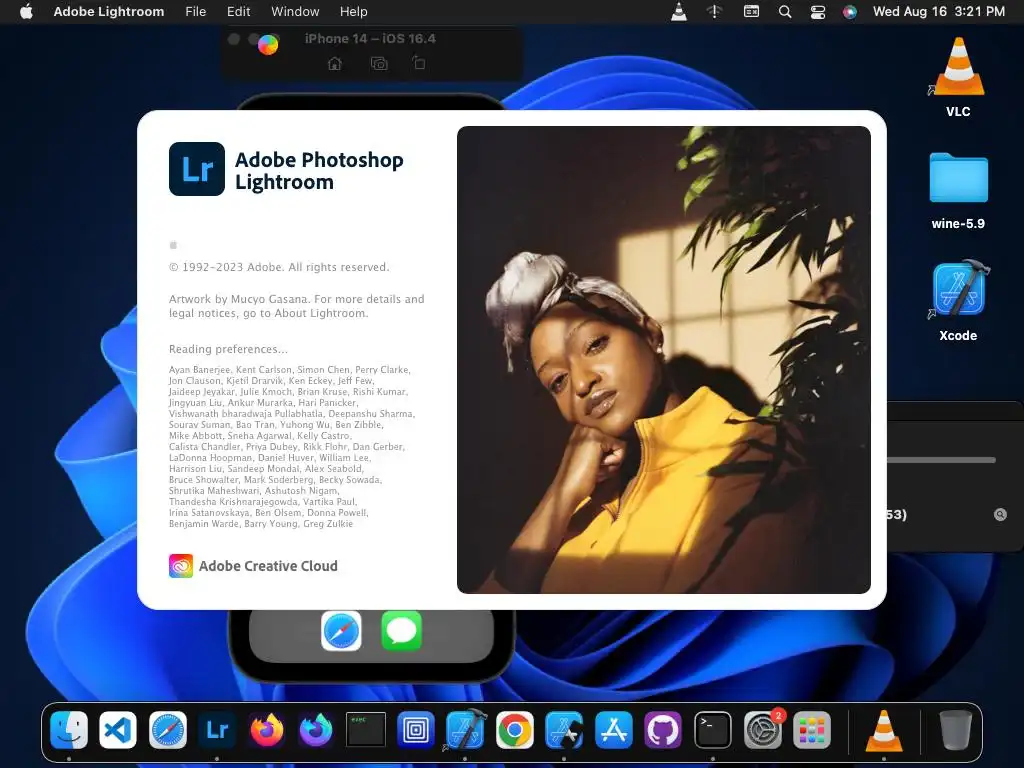Open Messages in the iPhone simulator dock
1024x768 pixels.
click(401, 631)
